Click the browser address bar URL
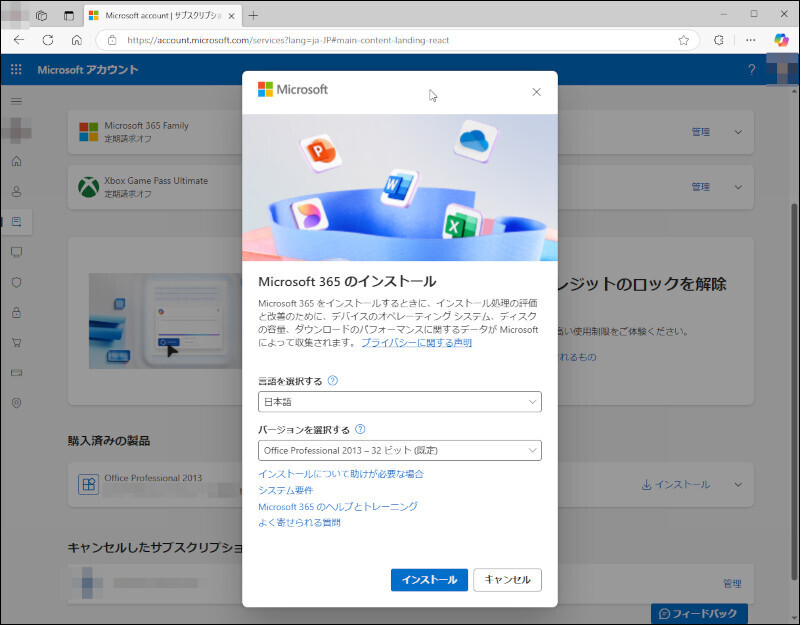 click(x=288, y=40)
